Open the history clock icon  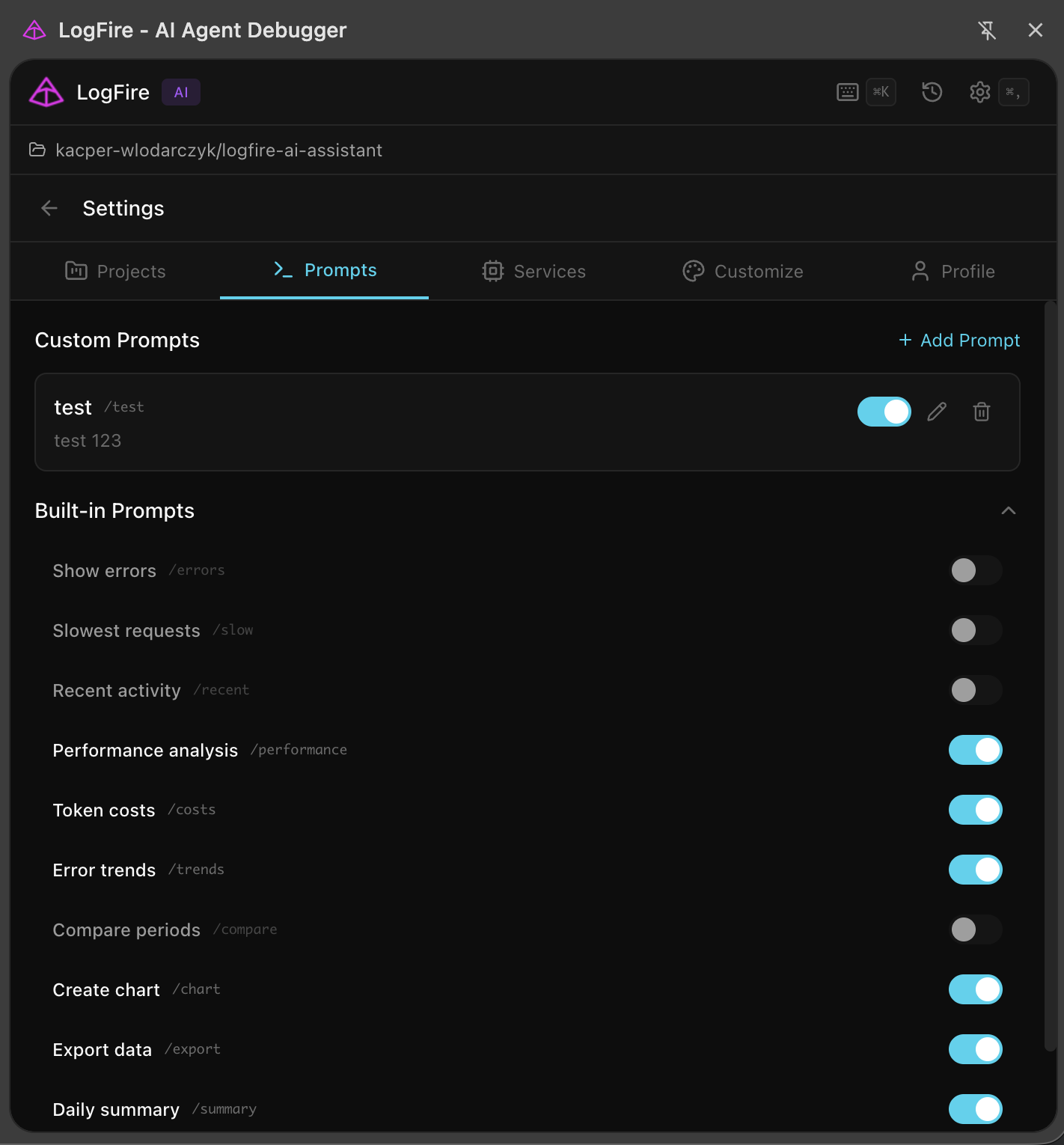[932, 92]
